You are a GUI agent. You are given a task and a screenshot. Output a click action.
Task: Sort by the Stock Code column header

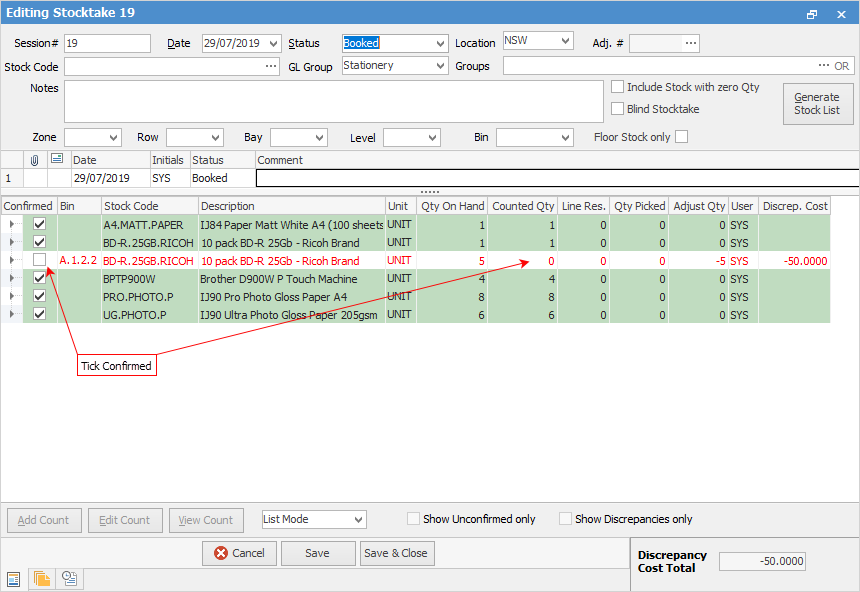(148, 206)
